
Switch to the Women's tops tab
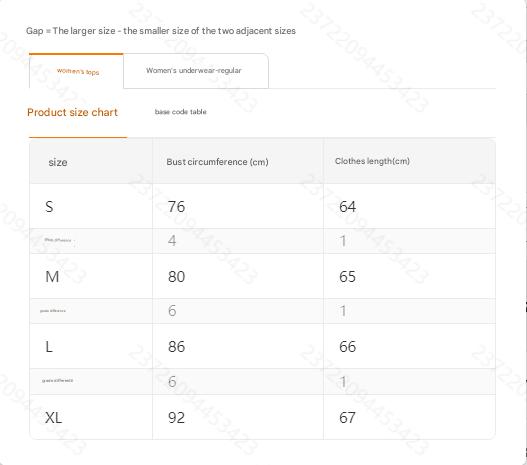(x=77, y=71)
